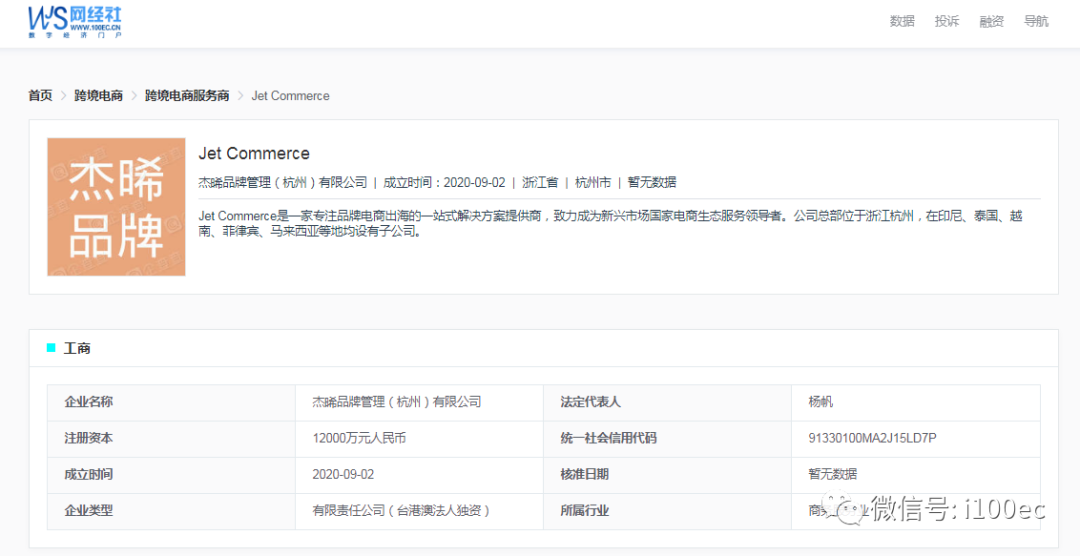Image resolution: width=1080 pixels, height=556 pixels.
Task: Click the 暂无数据 value for 核准日期
Action: coord(833,475)
